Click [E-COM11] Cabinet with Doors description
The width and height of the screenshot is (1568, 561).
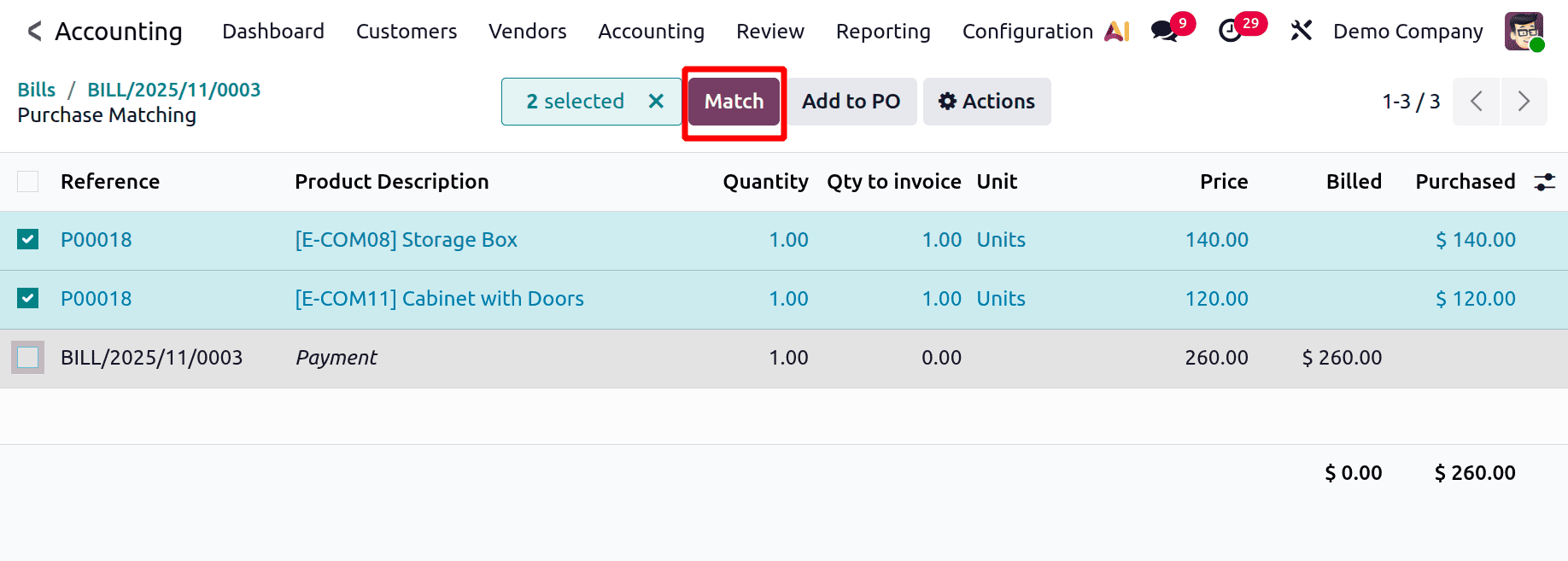pos(440,299)
